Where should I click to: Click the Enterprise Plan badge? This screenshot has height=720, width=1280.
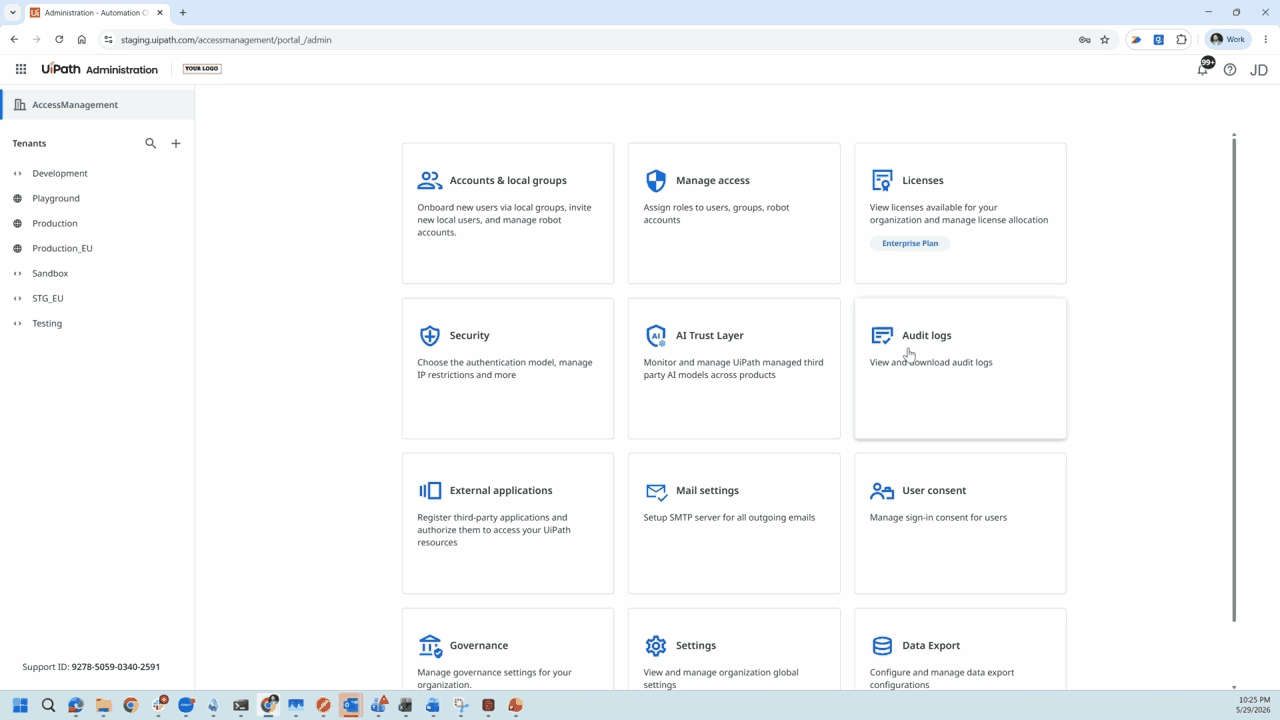[910, 243]
